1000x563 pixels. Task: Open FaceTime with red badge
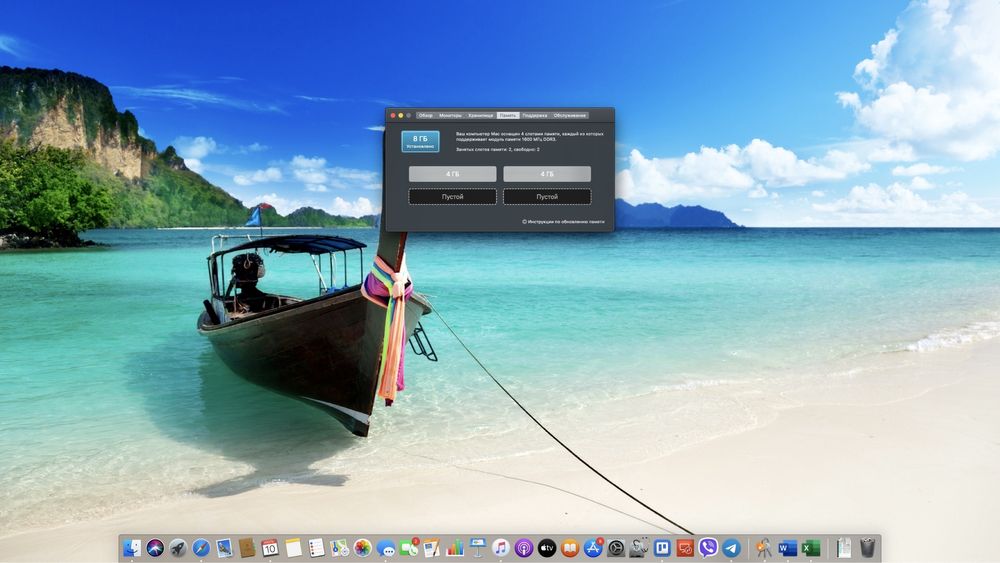pos(409,548)
